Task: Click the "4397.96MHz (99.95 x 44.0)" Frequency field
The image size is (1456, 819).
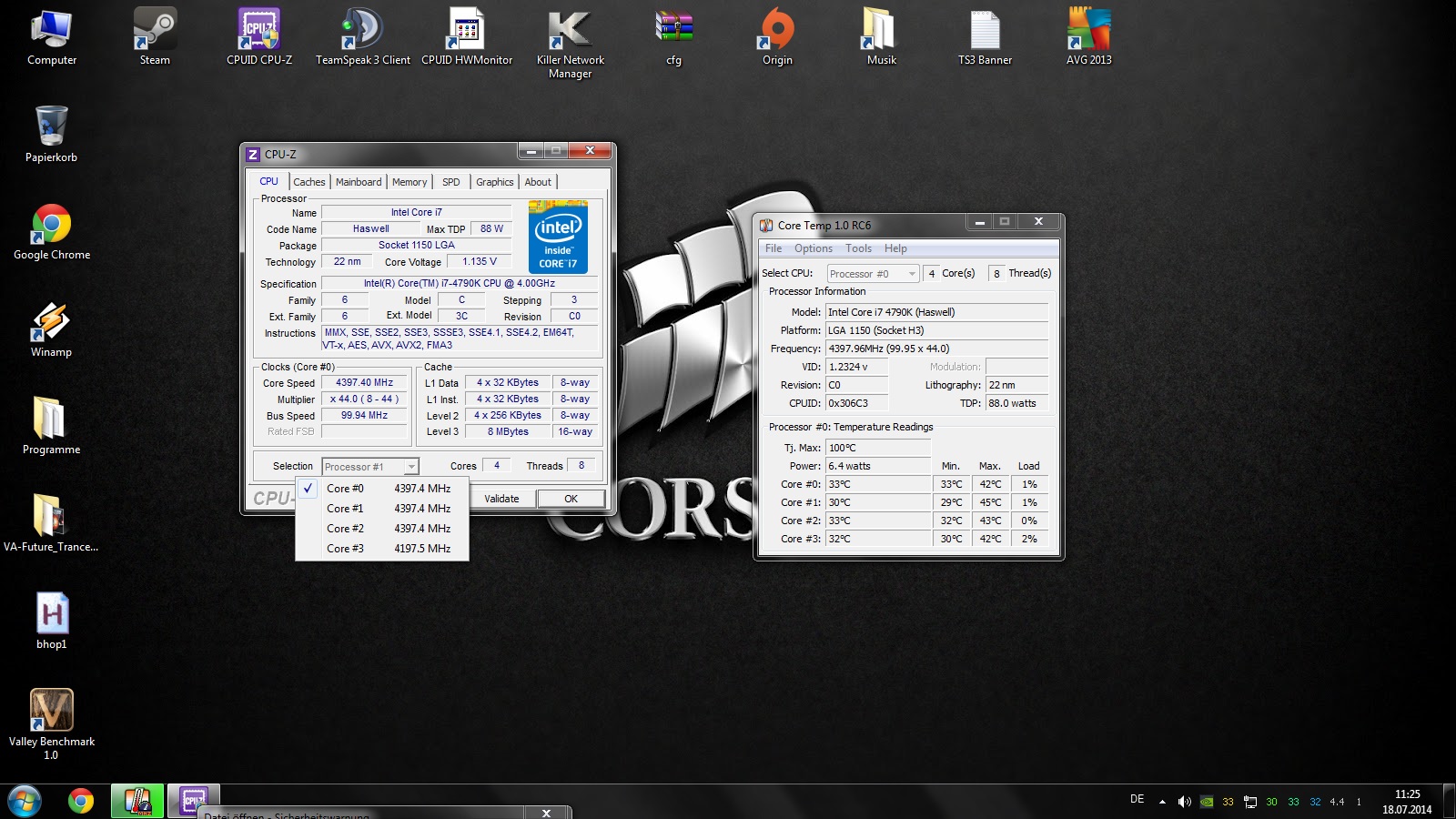Action: point(937,349)
